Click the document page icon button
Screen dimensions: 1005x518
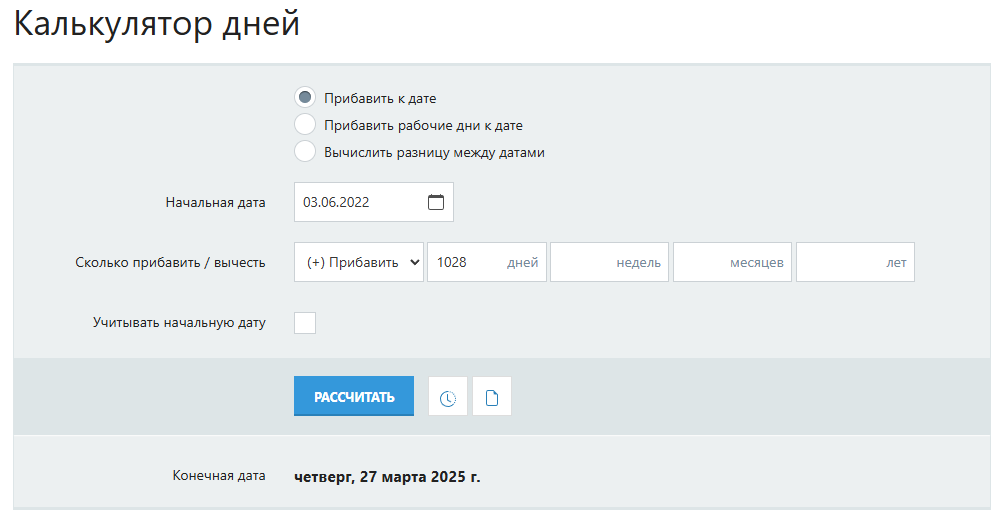coord(492,398)
